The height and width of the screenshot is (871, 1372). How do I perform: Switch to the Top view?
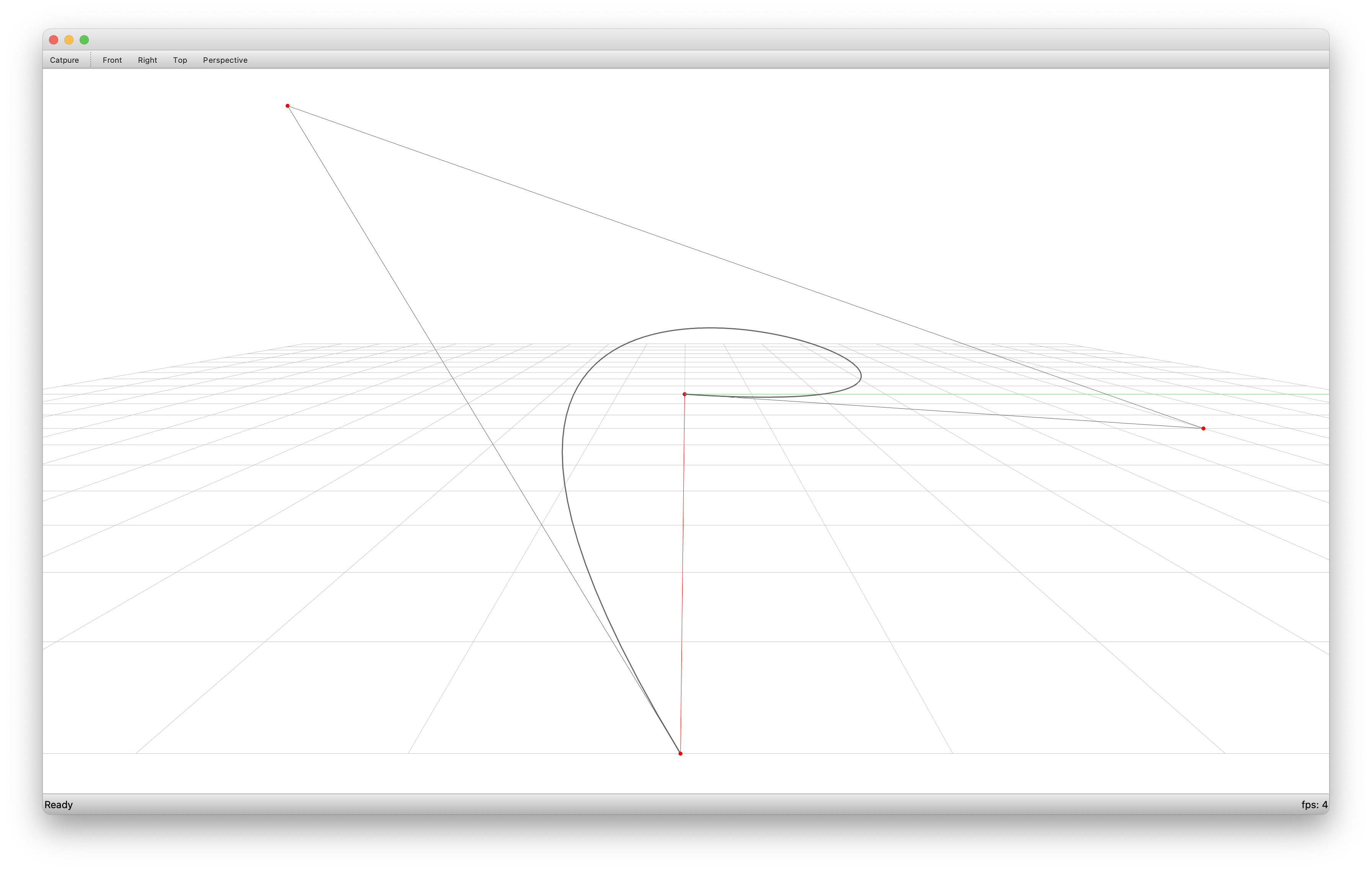(x=180, y=60)
